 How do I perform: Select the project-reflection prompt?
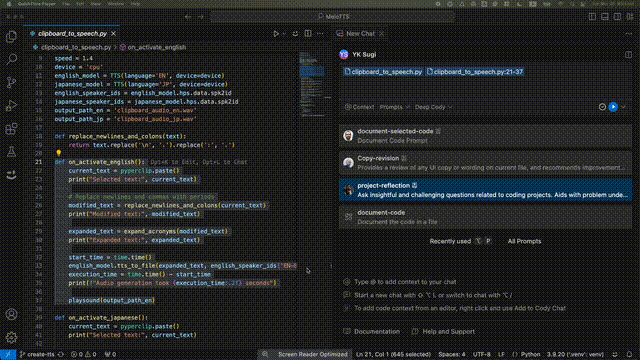[485, 190]
